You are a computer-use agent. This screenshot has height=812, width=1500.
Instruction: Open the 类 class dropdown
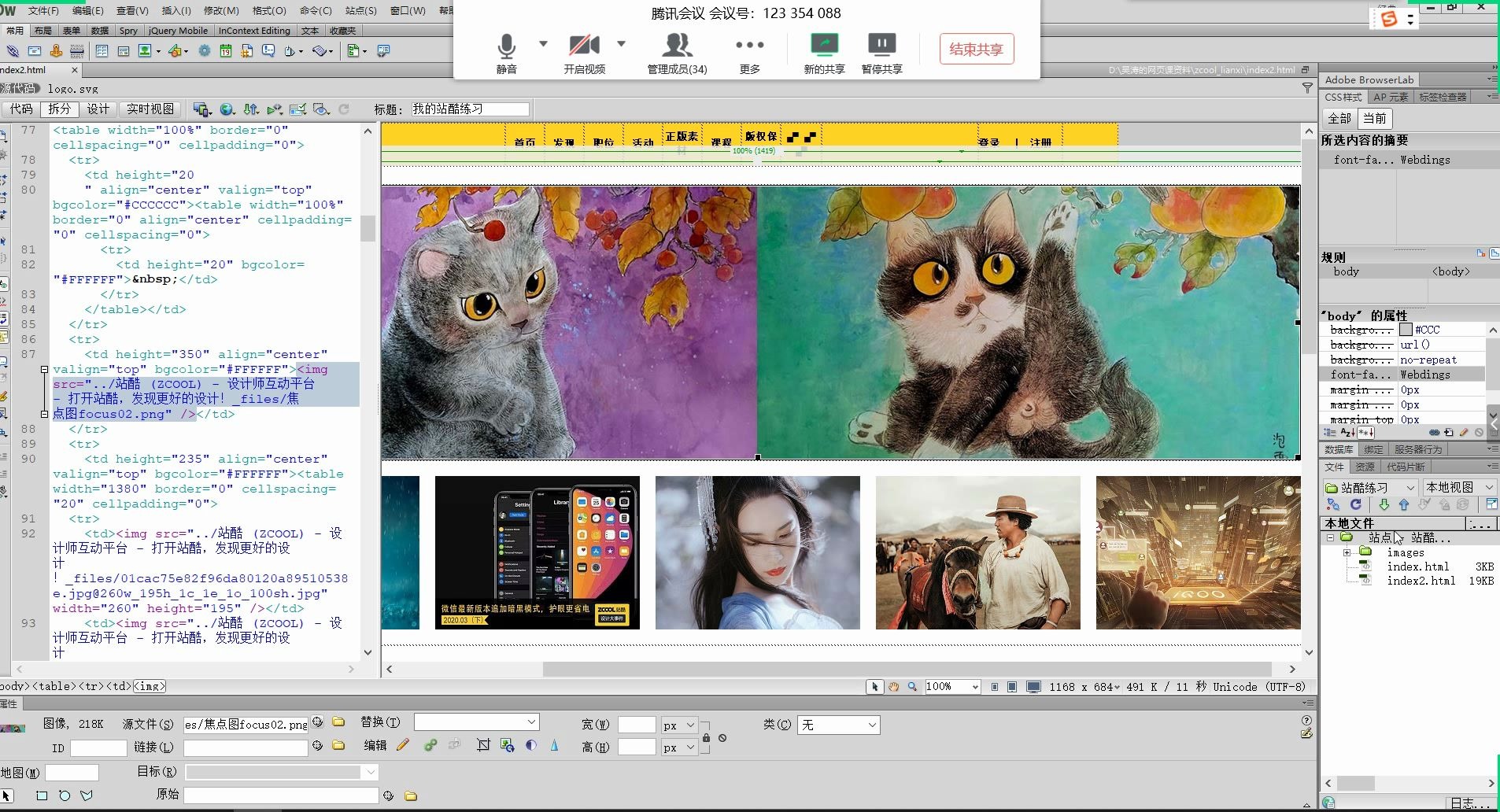point(838,725)
